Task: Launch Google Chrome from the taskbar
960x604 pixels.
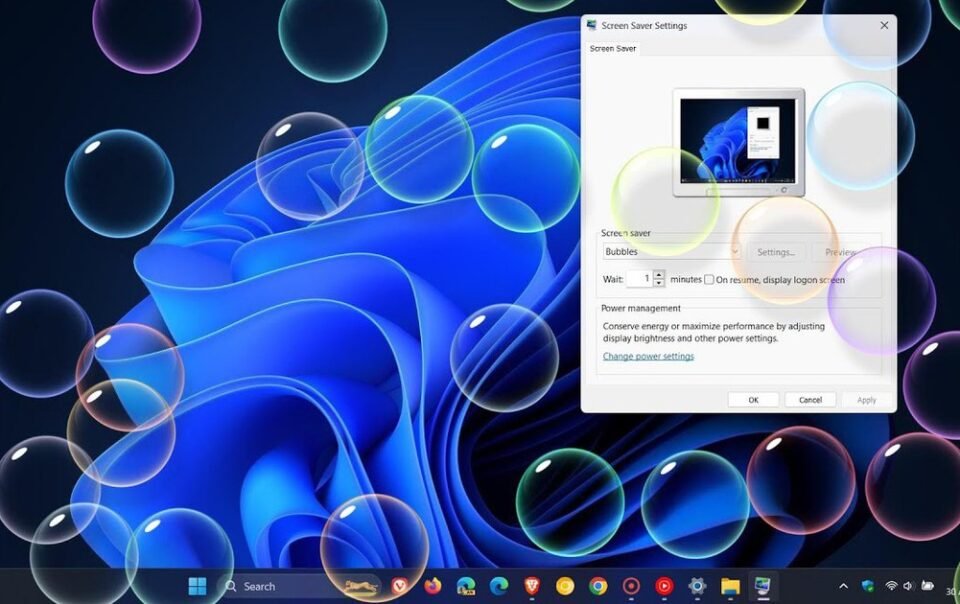Action: pos(598,586)
